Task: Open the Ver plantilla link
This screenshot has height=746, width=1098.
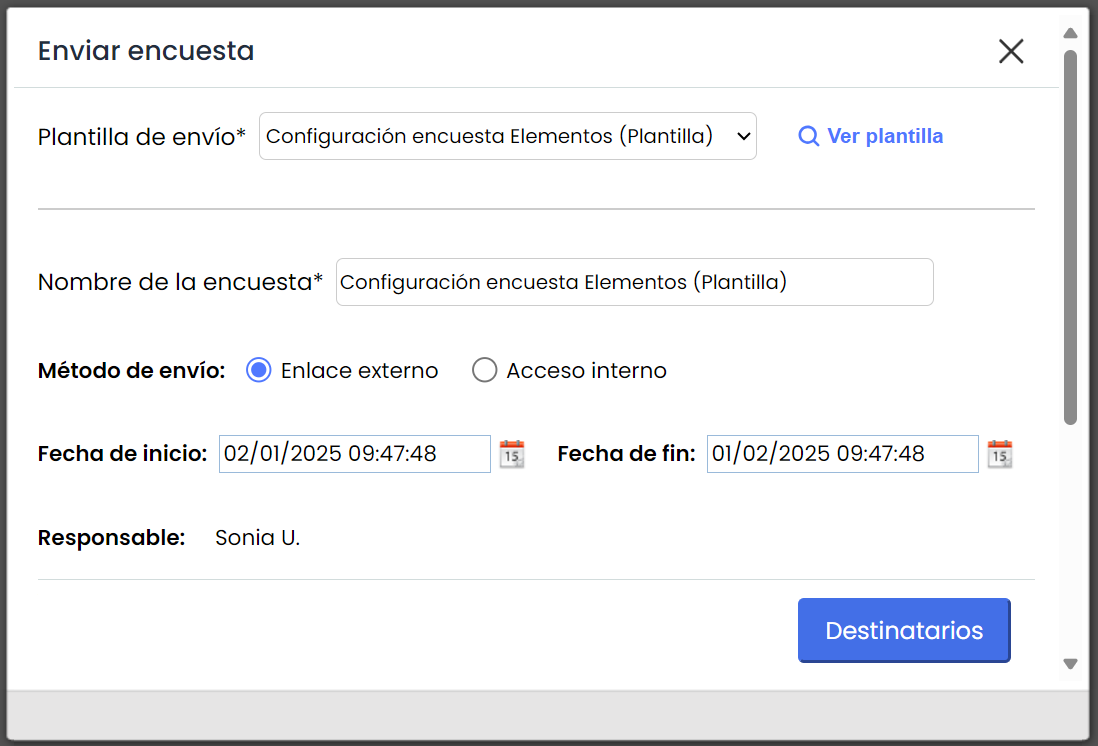Action: point(885,137)
